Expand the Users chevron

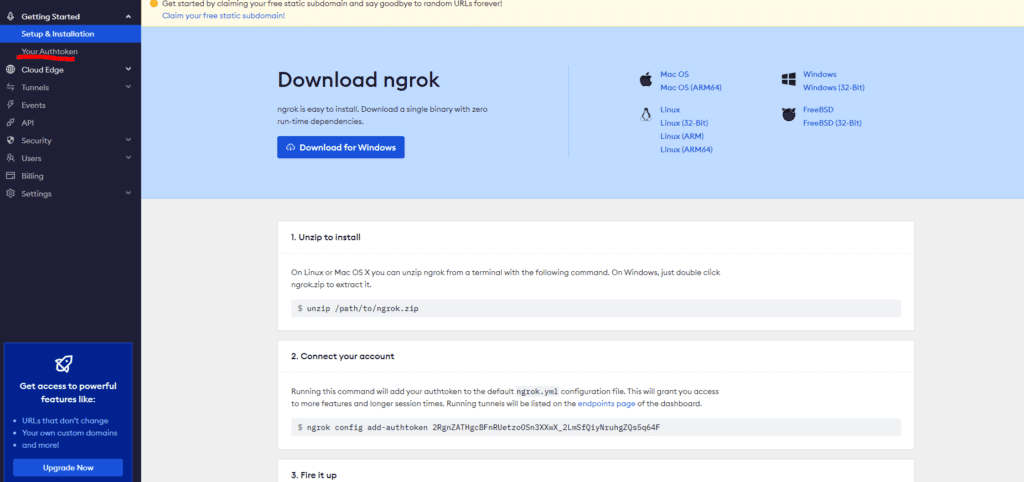point(128,157)
